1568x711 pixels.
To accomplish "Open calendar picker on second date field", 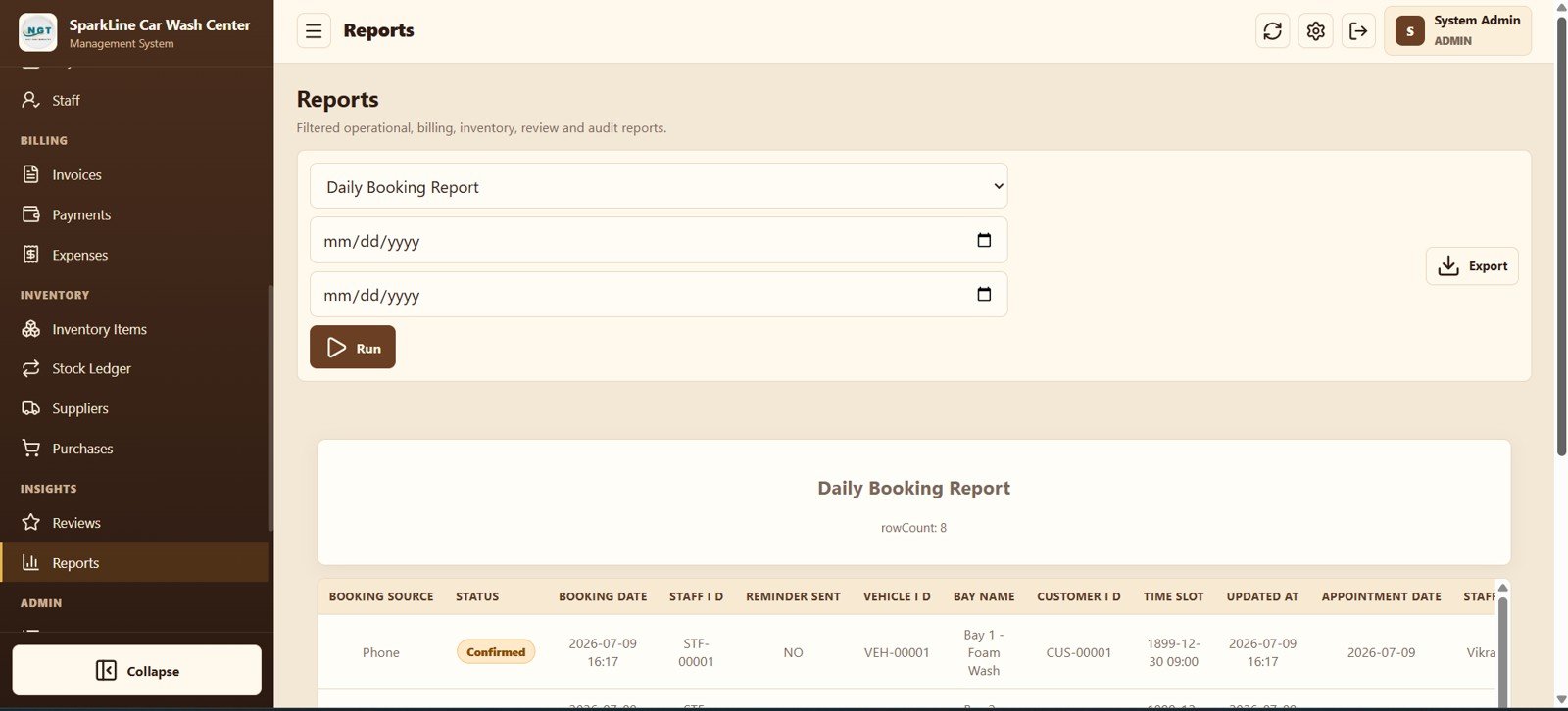I will (x=984, y=294).
